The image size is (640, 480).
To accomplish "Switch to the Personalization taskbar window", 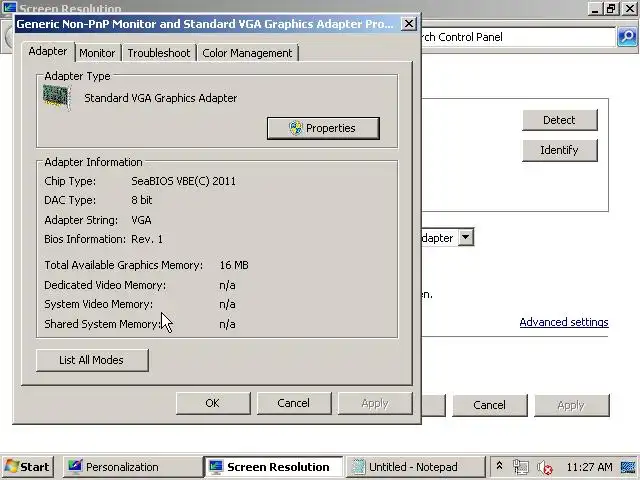I will [132, 467].
